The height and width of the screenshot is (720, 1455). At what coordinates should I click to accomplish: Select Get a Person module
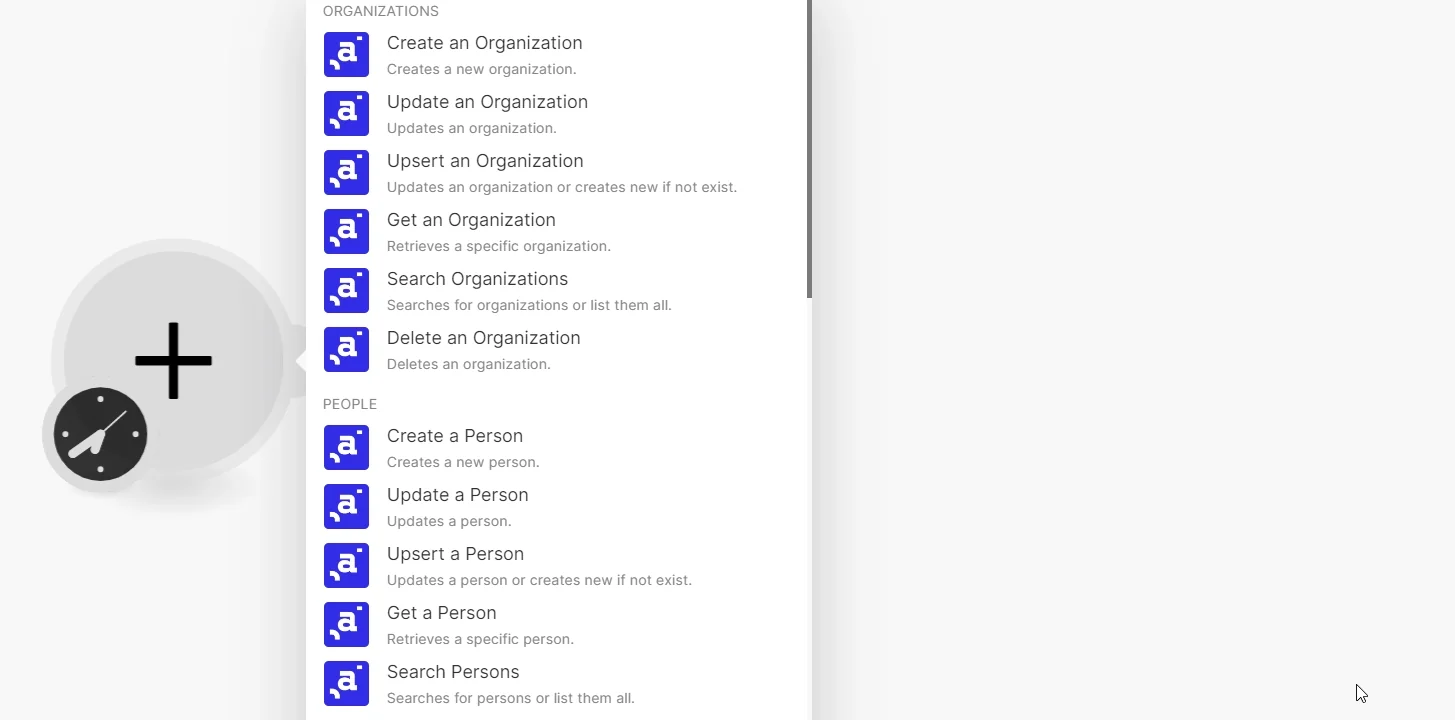(558, 625)
